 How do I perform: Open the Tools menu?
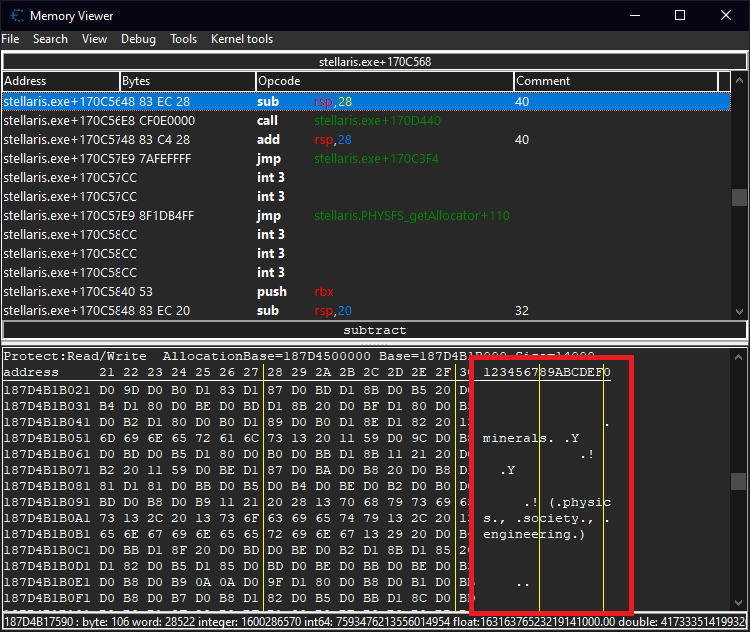click(x=183, y=39)
